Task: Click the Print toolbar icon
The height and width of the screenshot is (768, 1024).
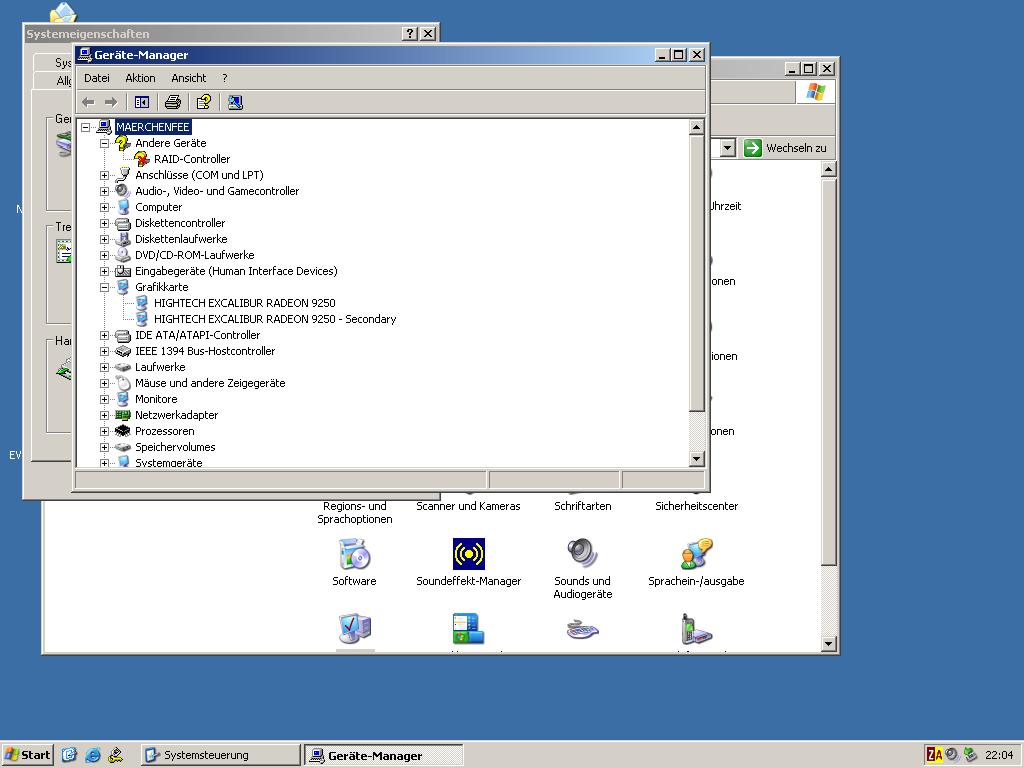Action: tap(172, 102)
